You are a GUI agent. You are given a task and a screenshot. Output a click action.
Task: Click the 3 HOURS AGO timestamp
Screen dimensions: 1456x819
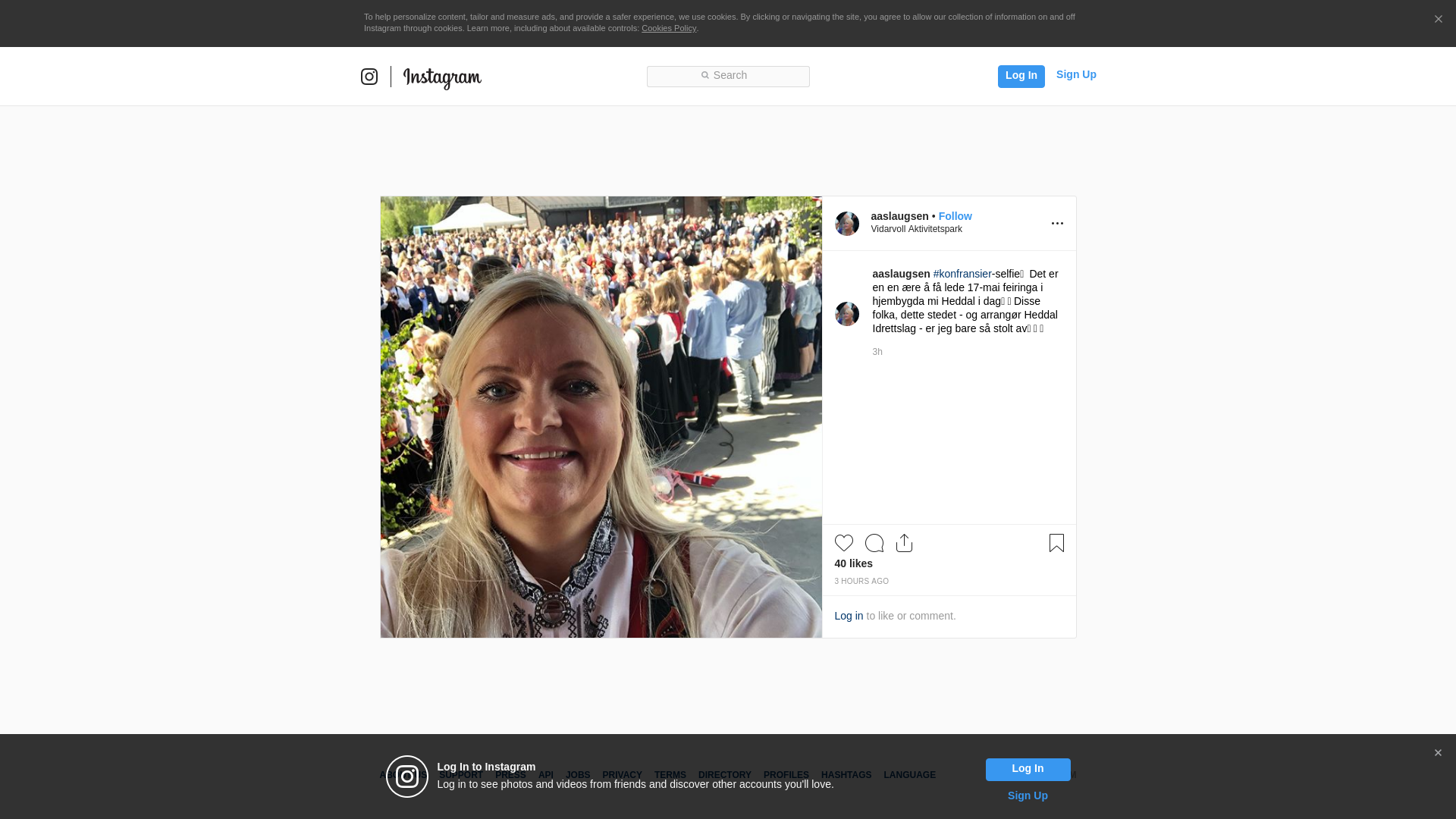click(x=861, y=582)
